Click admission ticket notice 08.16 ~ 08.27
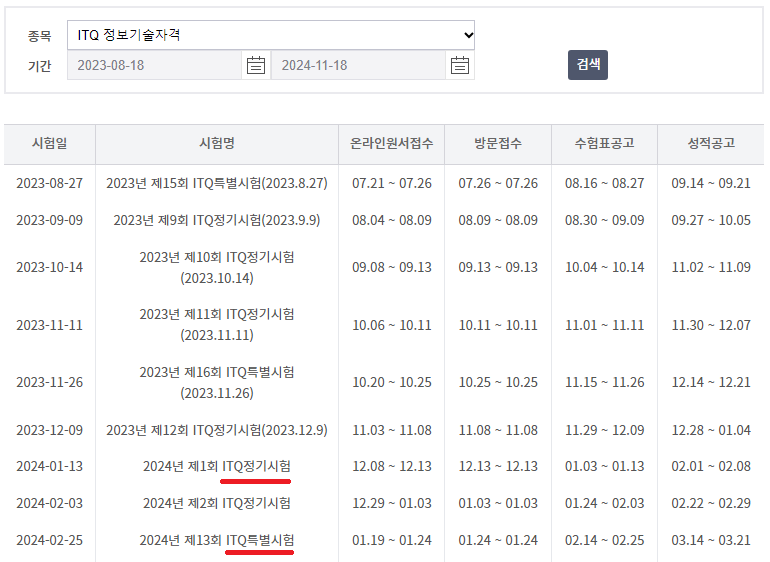The height and width of the screenshot is (562, 770). pos(605,183)
